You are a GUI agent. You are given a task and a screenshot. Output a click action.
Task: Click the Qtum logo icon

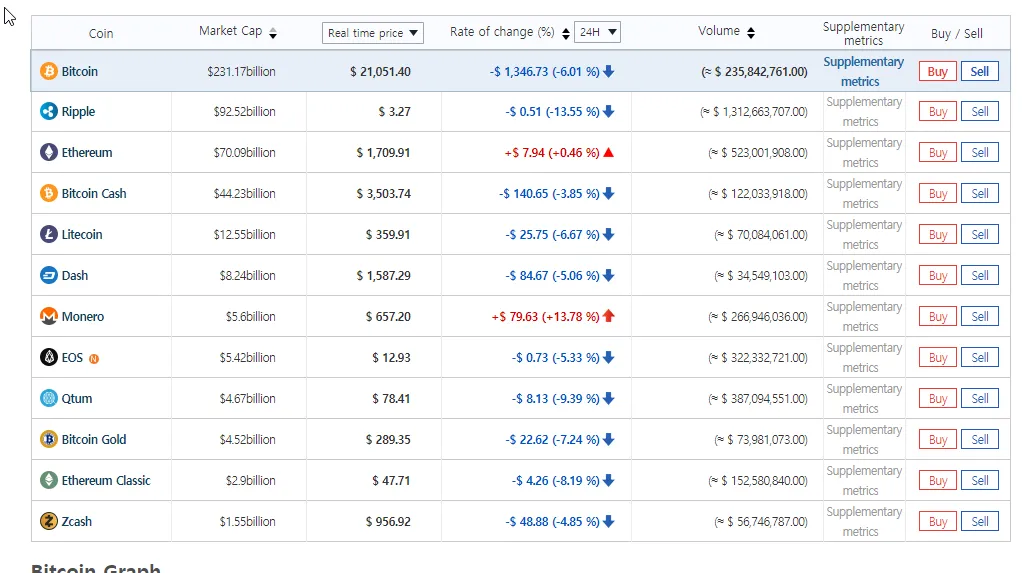[49, 398]
